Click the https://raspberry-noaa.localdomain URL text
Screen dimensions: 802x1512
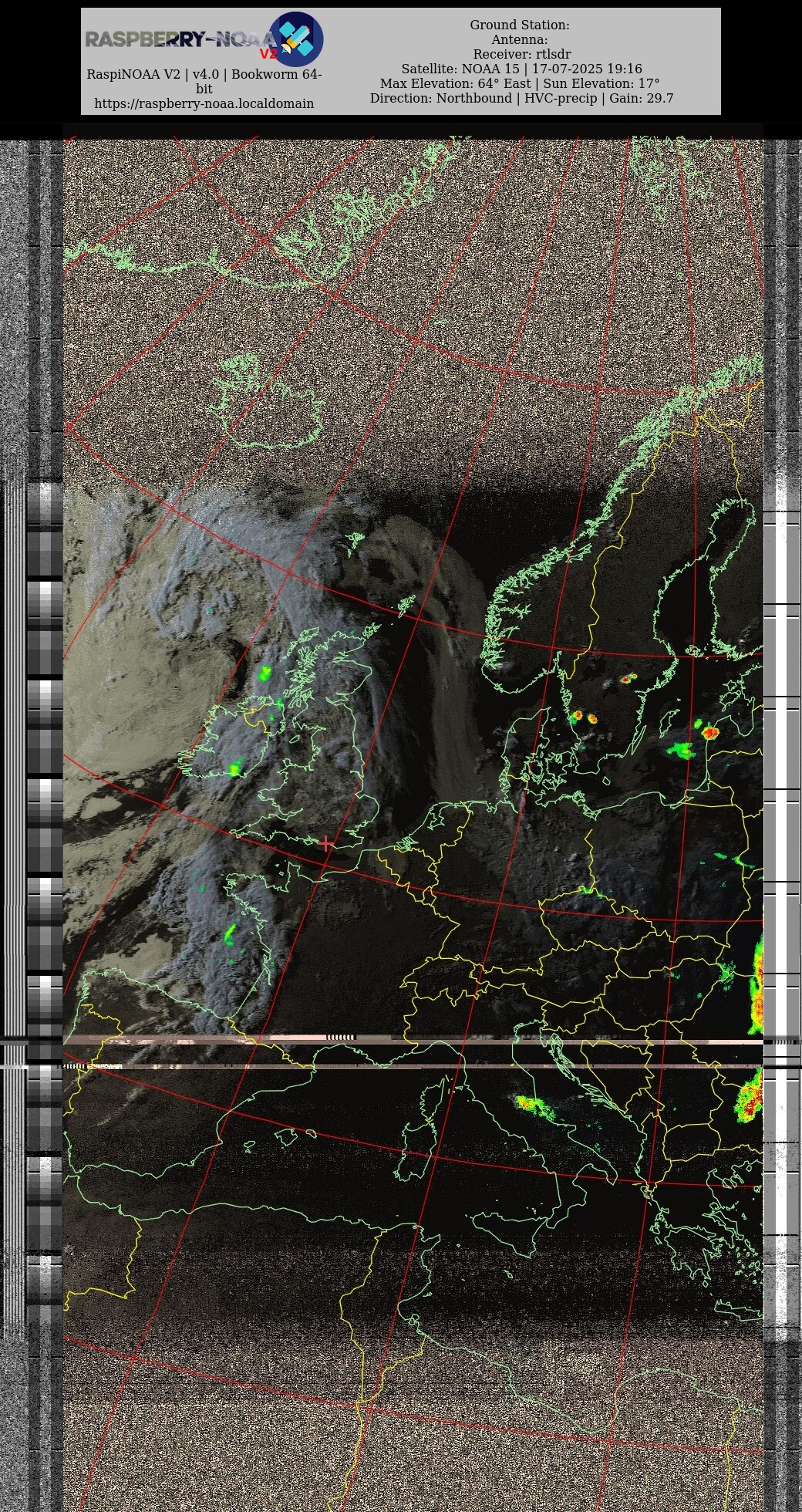click(x=204, y=103)
